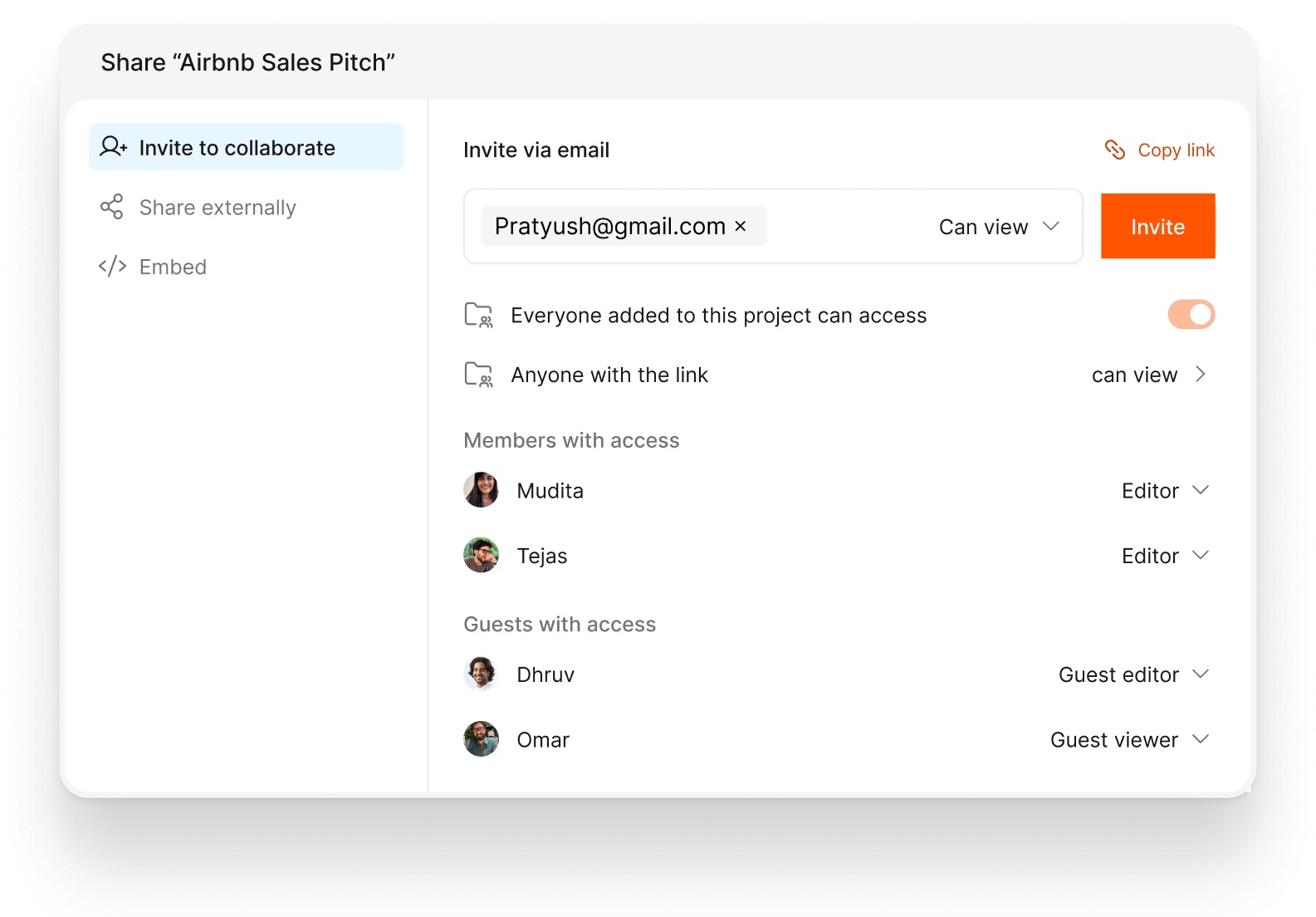Click Dhruv's avatar photo

481,674
